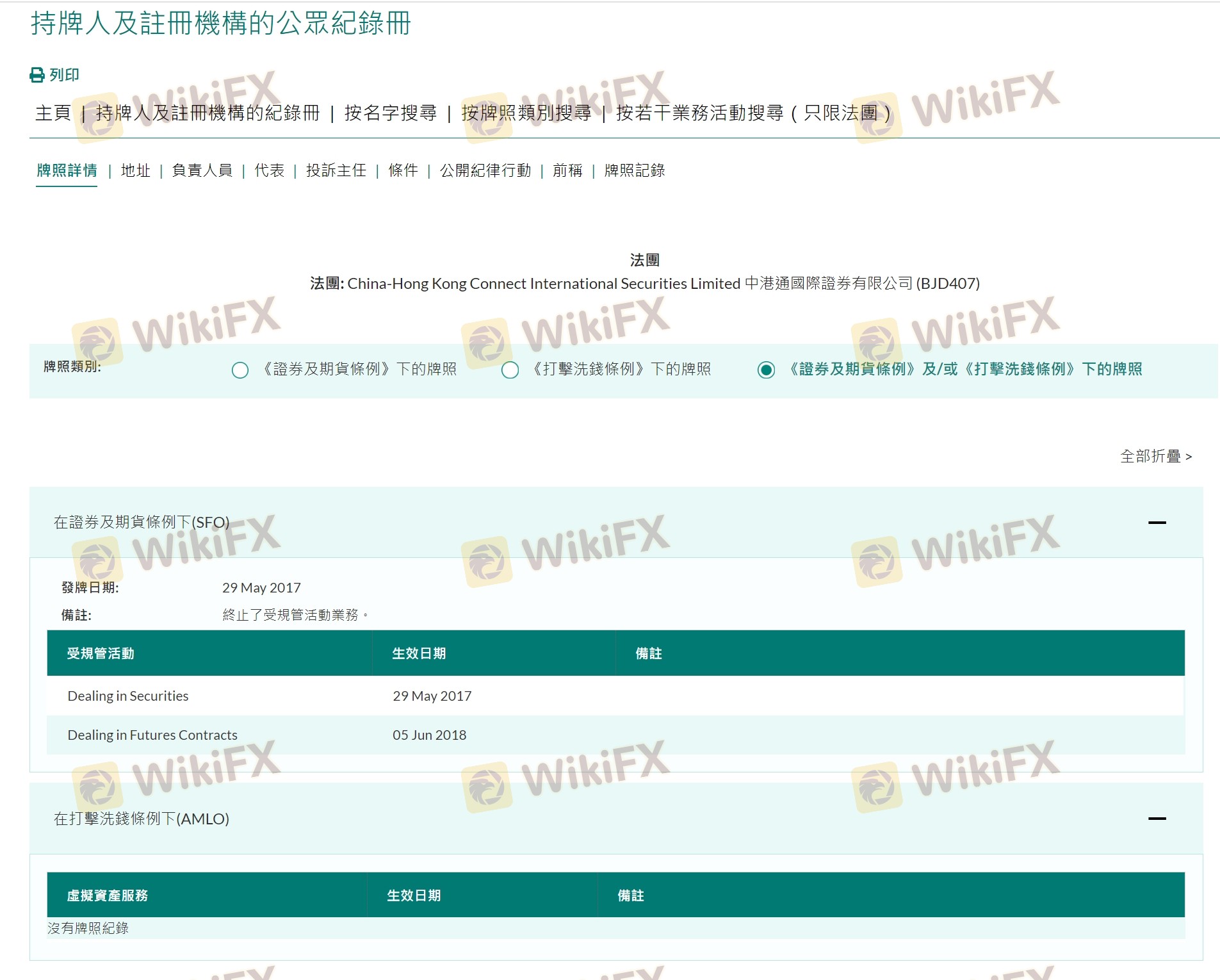Click 全部折疊 to collapse all sections
Image resolution: width=1220 pixels, height=980 pixels.
pos(1156,456)
